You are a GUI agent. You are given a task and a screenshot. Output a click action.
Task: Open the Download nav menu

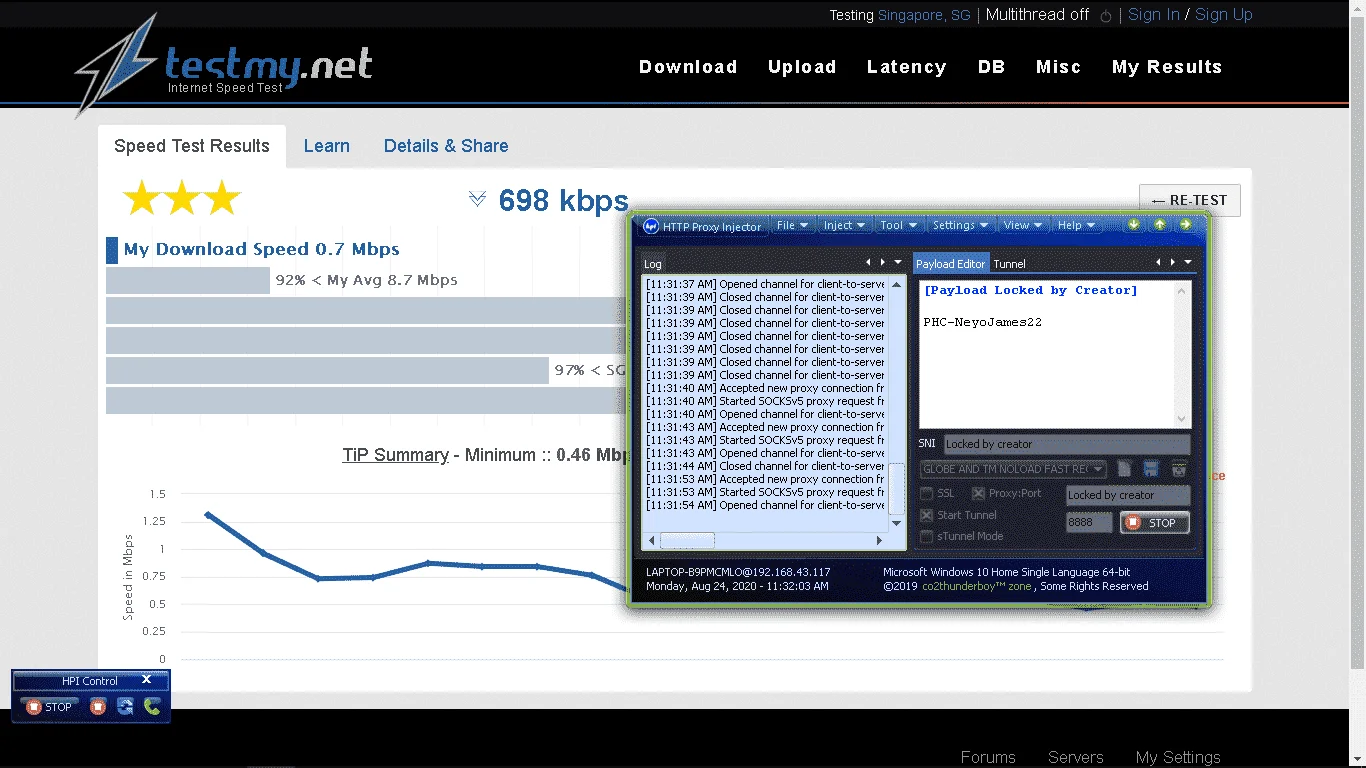pyautogui.click(x=688, y=67)
